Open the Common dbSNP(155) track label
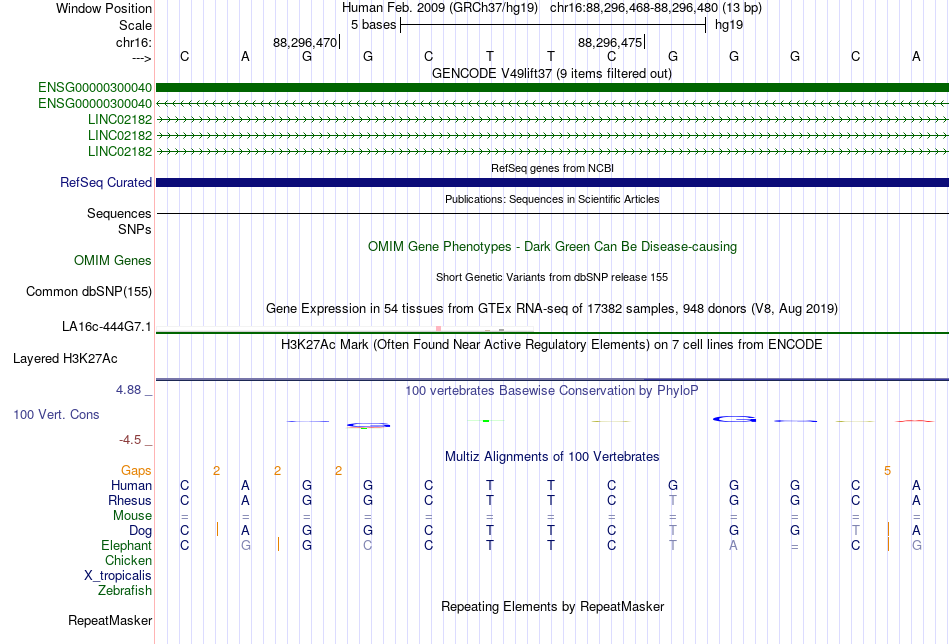The width and height of the screenshot is (950, 644). (x=89, y=291)
